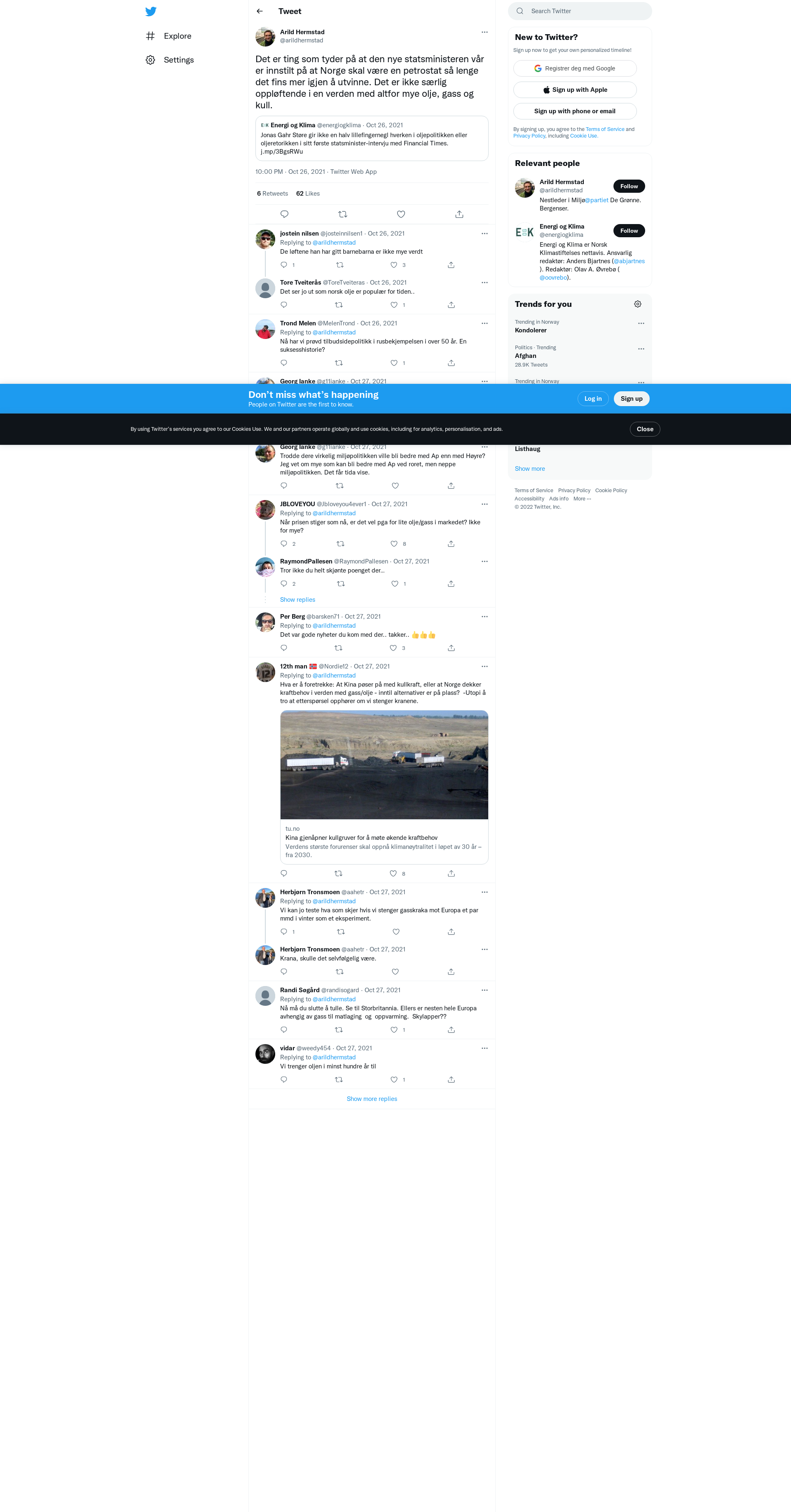Like Per Berg's reply

pyautogui.click(x=393, y=648)
